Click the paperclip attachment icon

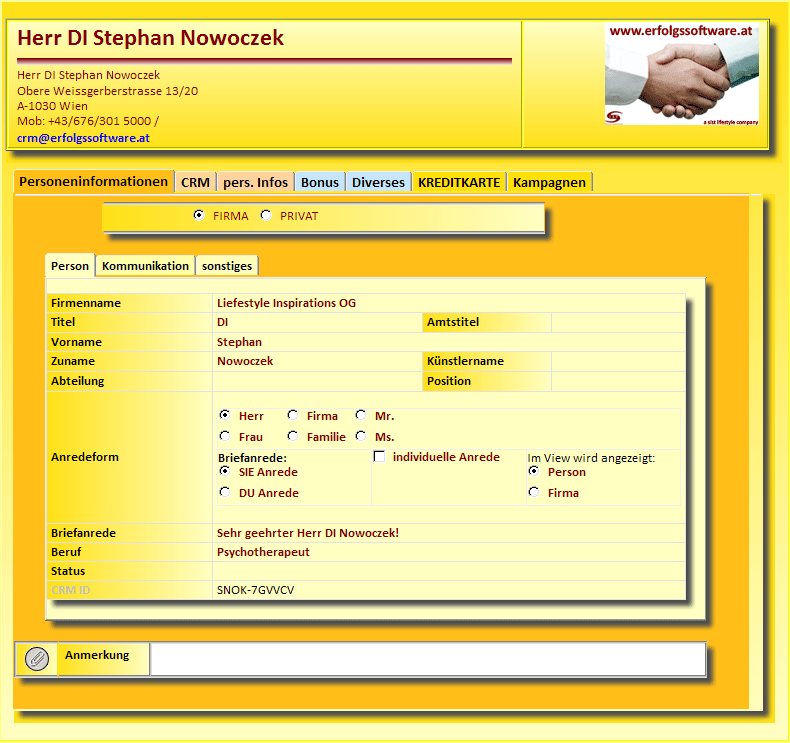37,659
